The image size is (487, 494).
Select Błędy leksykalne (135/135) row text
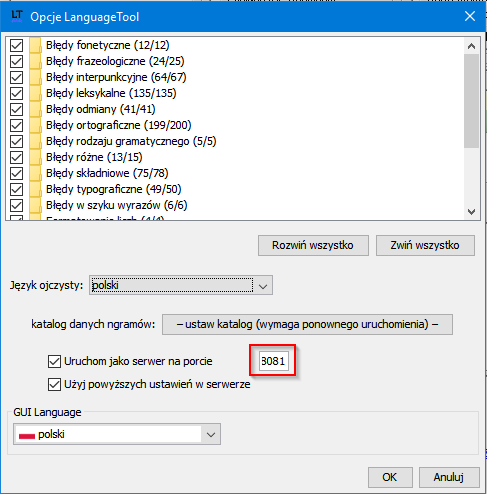111,93
